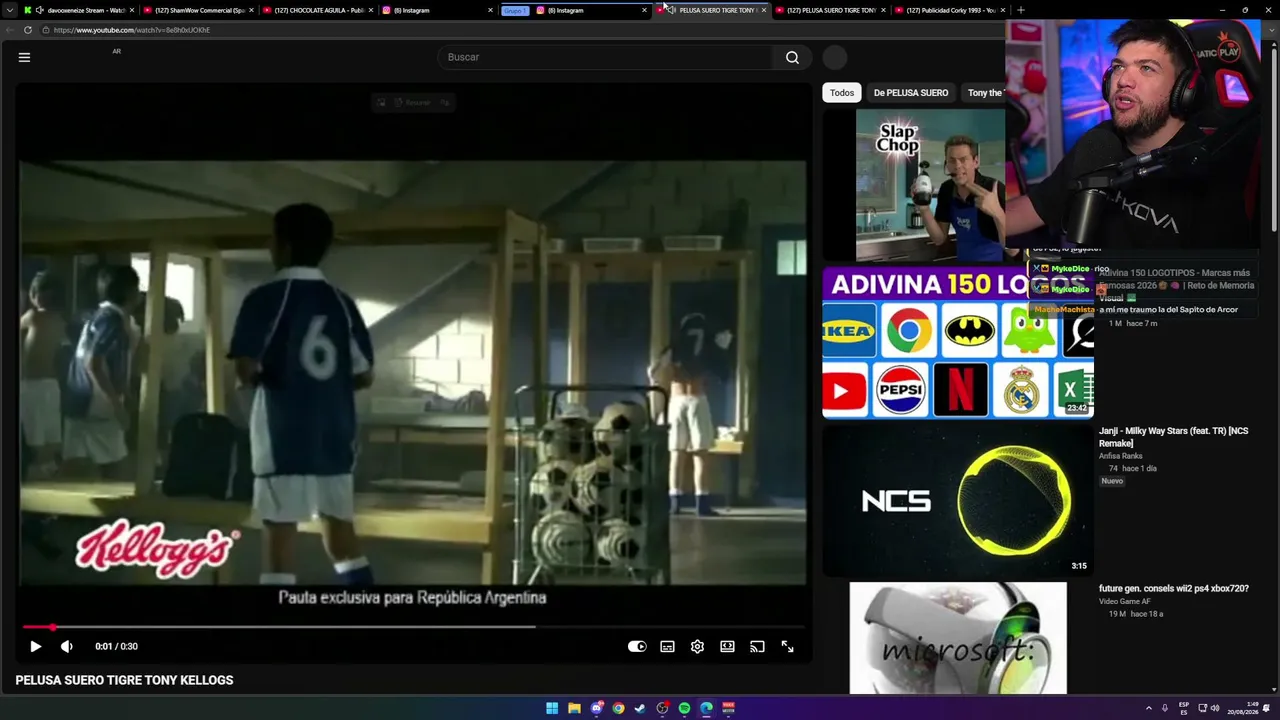
Task: Click into the Buscar search field
Action: 605,57
